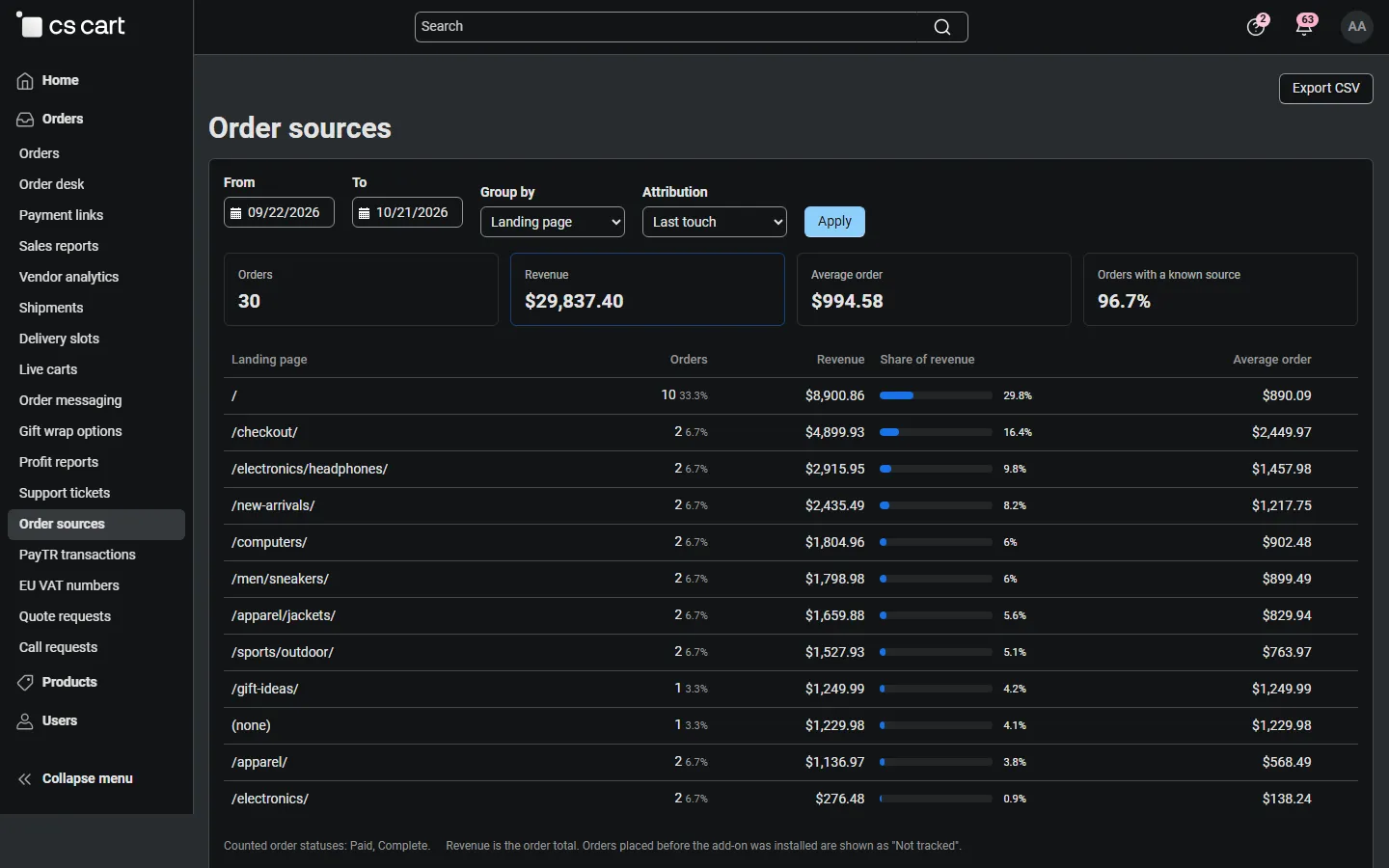Click the search magnifier icon
1389x868 pixels.
(942, 27)
